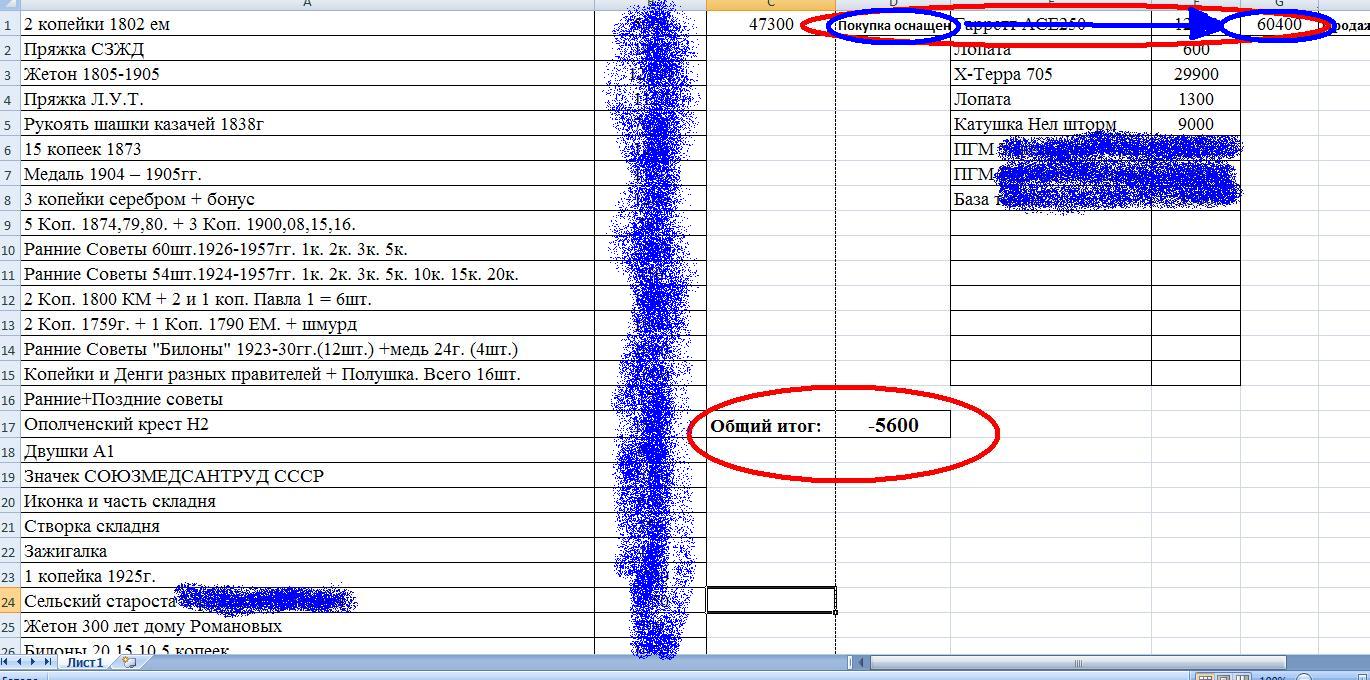Switch to Normal view in status bar
Image resolution: width=1370 pixels, height=680 pixels.
(1206, 678)
